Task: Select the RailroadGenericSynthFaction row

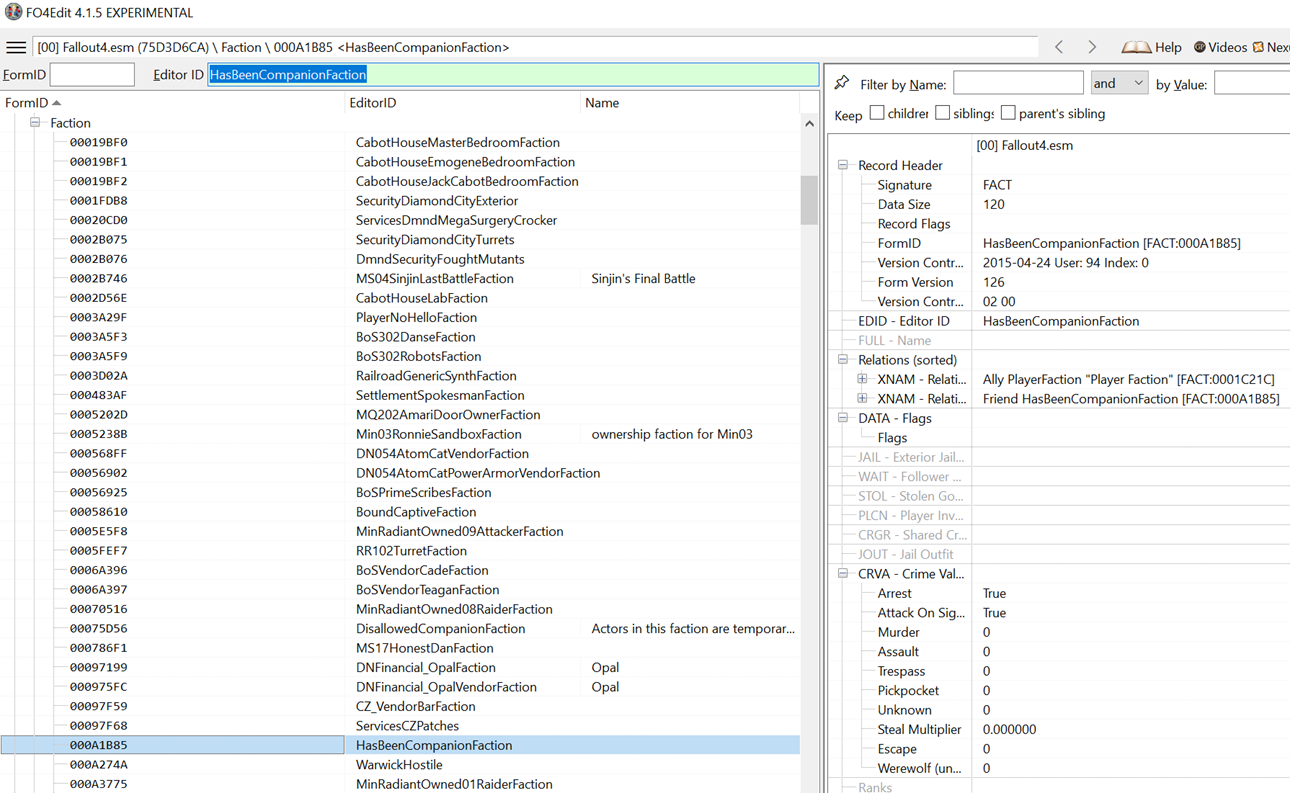Action: click(x=400, y=375)
